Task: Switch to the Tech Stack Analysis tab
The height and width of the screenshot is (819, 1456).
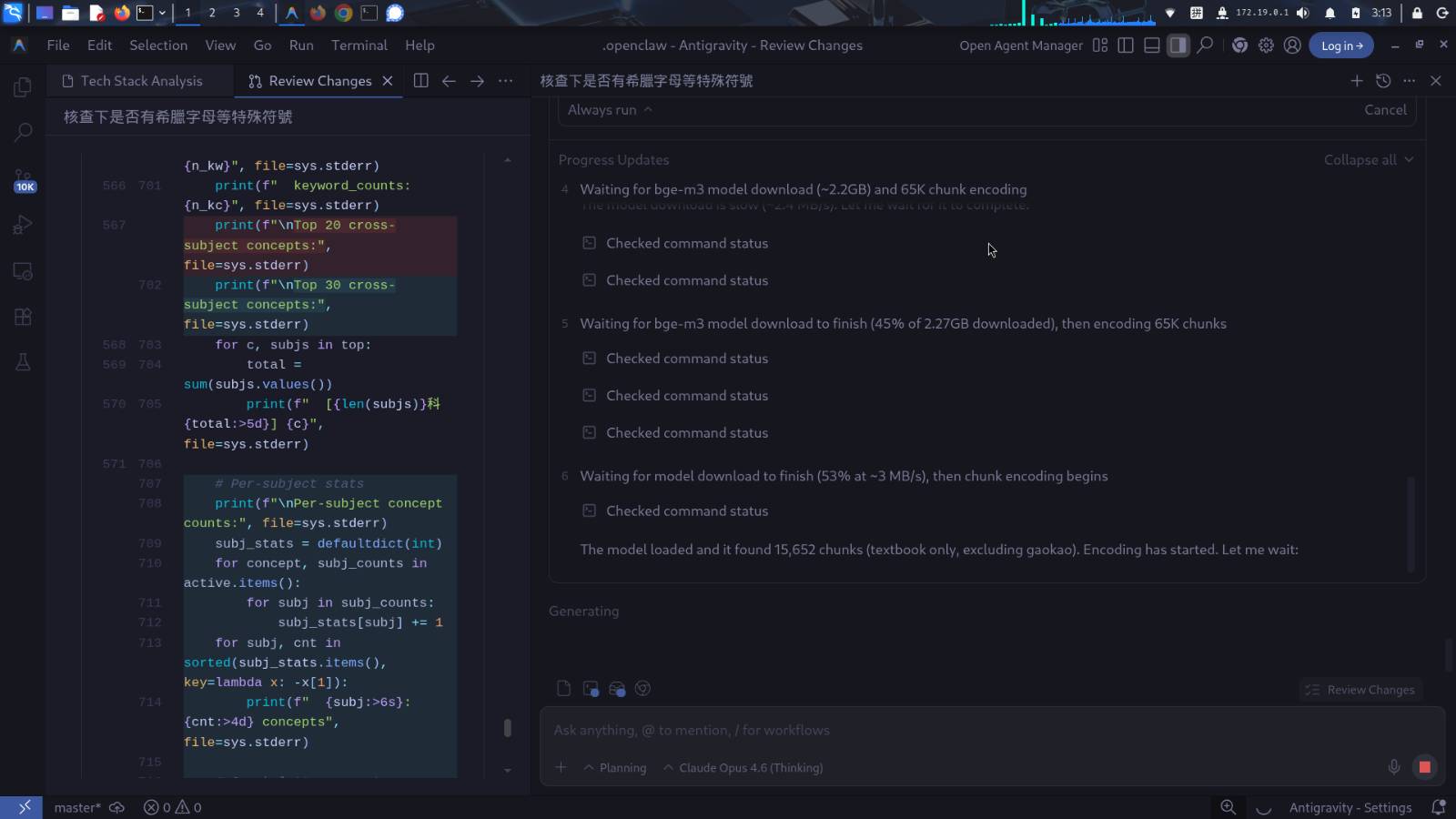Action: pos(141,81)
